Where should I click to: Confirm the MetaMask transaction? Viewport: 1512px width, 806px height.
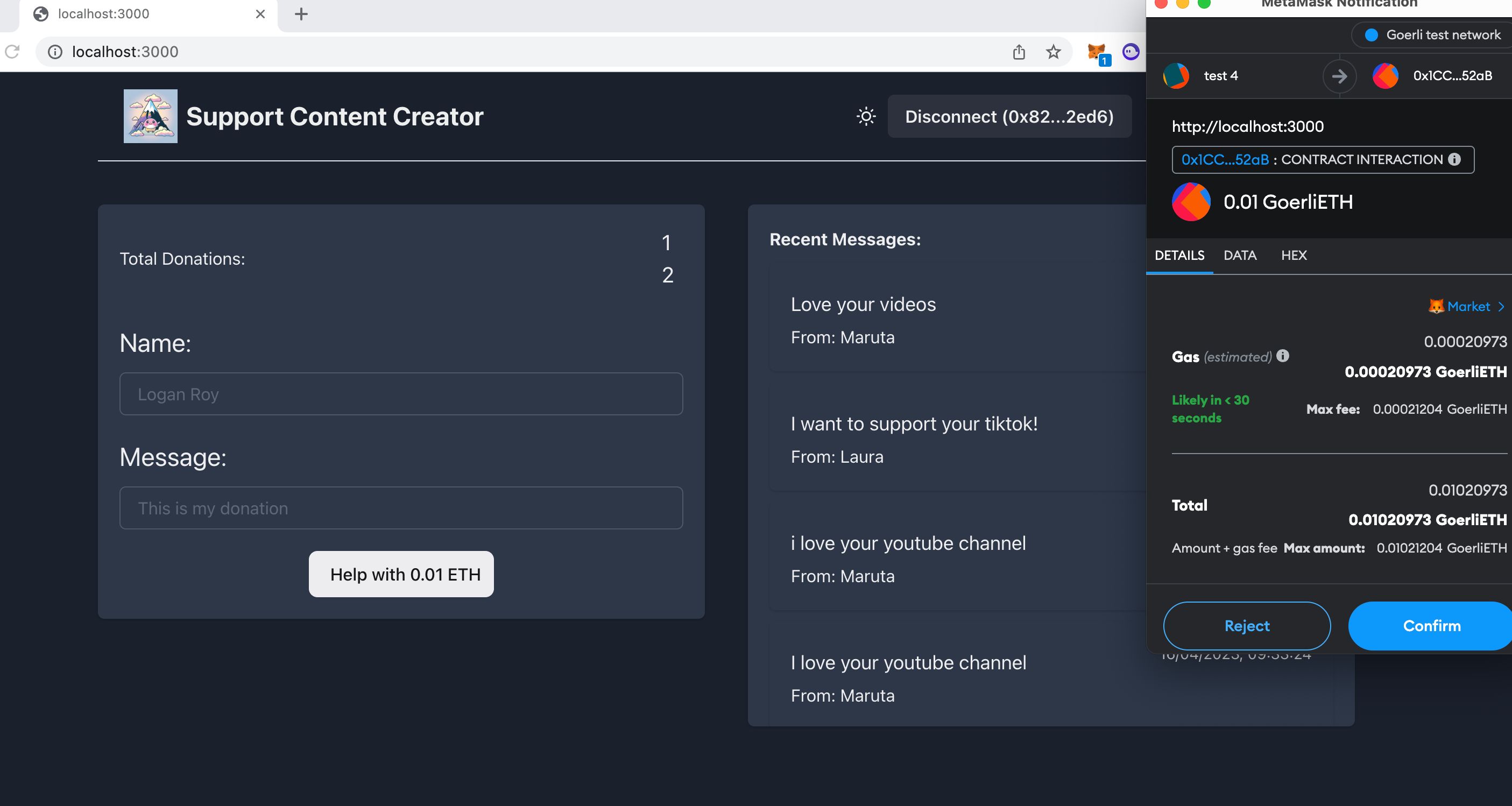[x=1430, y=626]
